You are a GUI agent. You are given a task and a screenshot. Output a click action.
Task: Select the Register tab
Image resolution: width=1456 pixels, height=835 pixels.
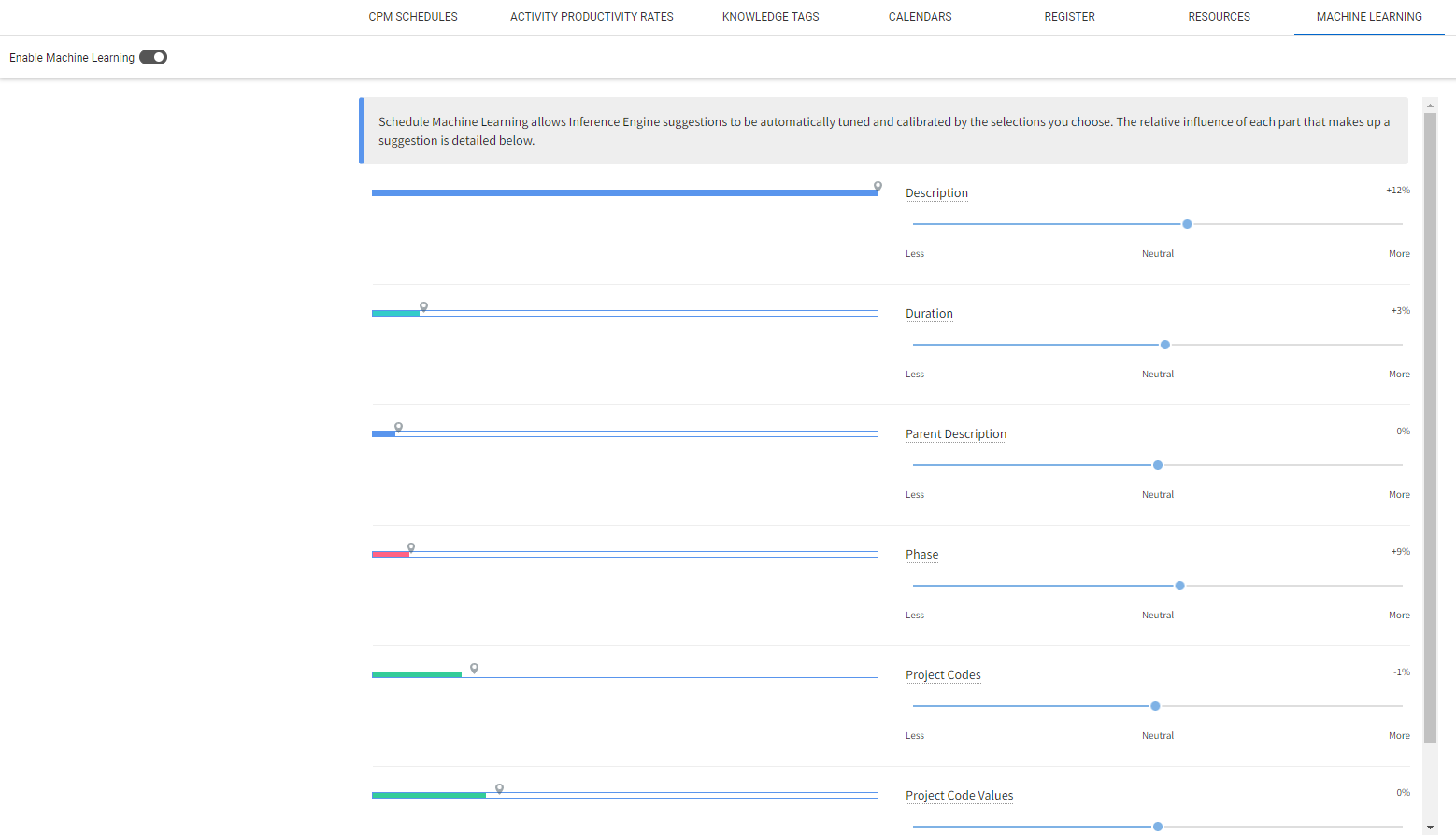click(x=1069, y=17)
